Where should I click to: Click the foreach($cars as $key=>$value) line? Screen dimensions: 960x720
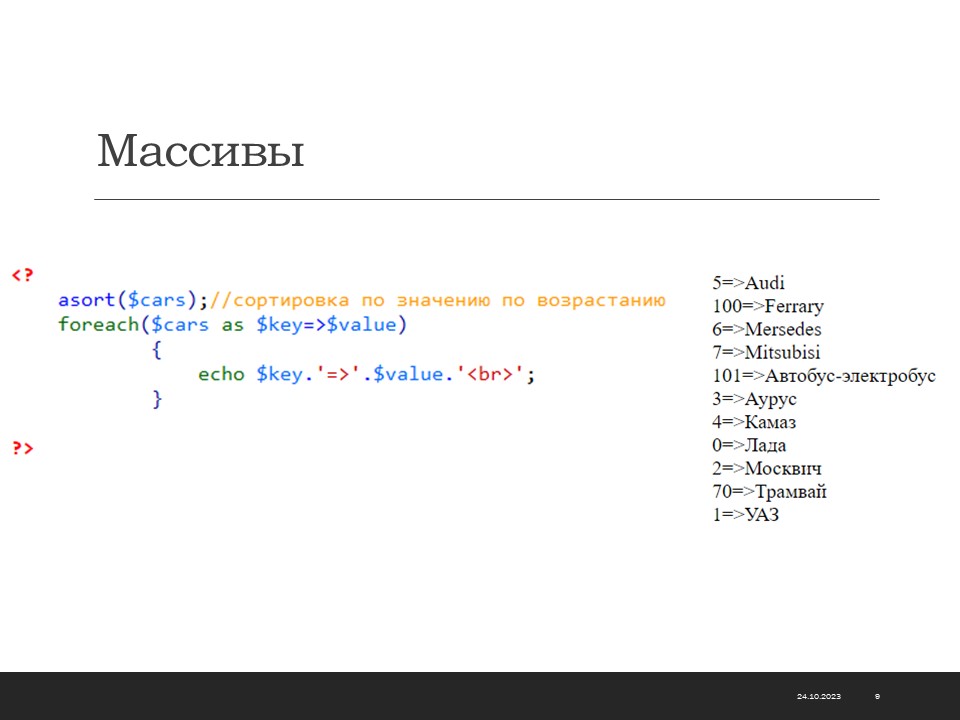[232, 325]
